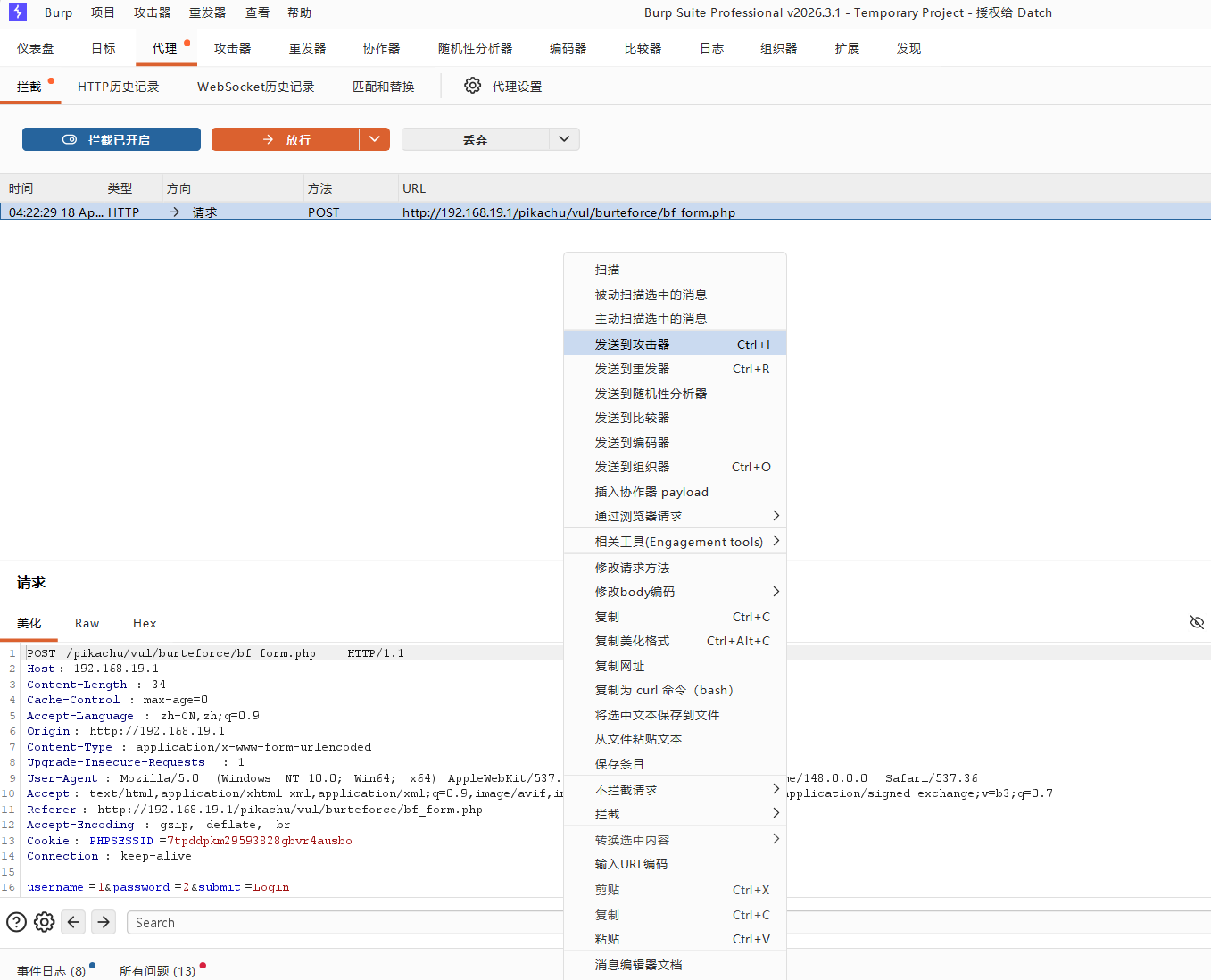Viewport: 1211px width, 980px height.
Task: Open the WebSocket历史记录 sub-tab
Action: pyautogui.click(x=255, y=87)
